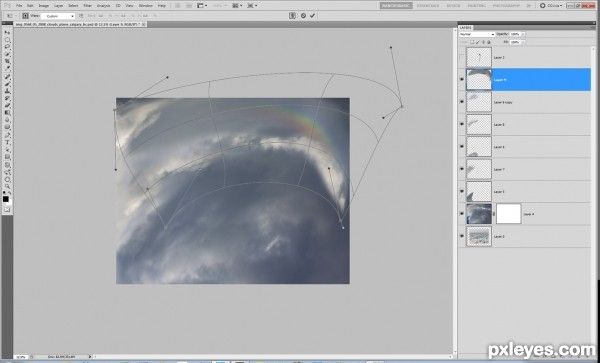Select the Layers panel tab
This screenshot has width=600, height=363.
pos(466,28)
